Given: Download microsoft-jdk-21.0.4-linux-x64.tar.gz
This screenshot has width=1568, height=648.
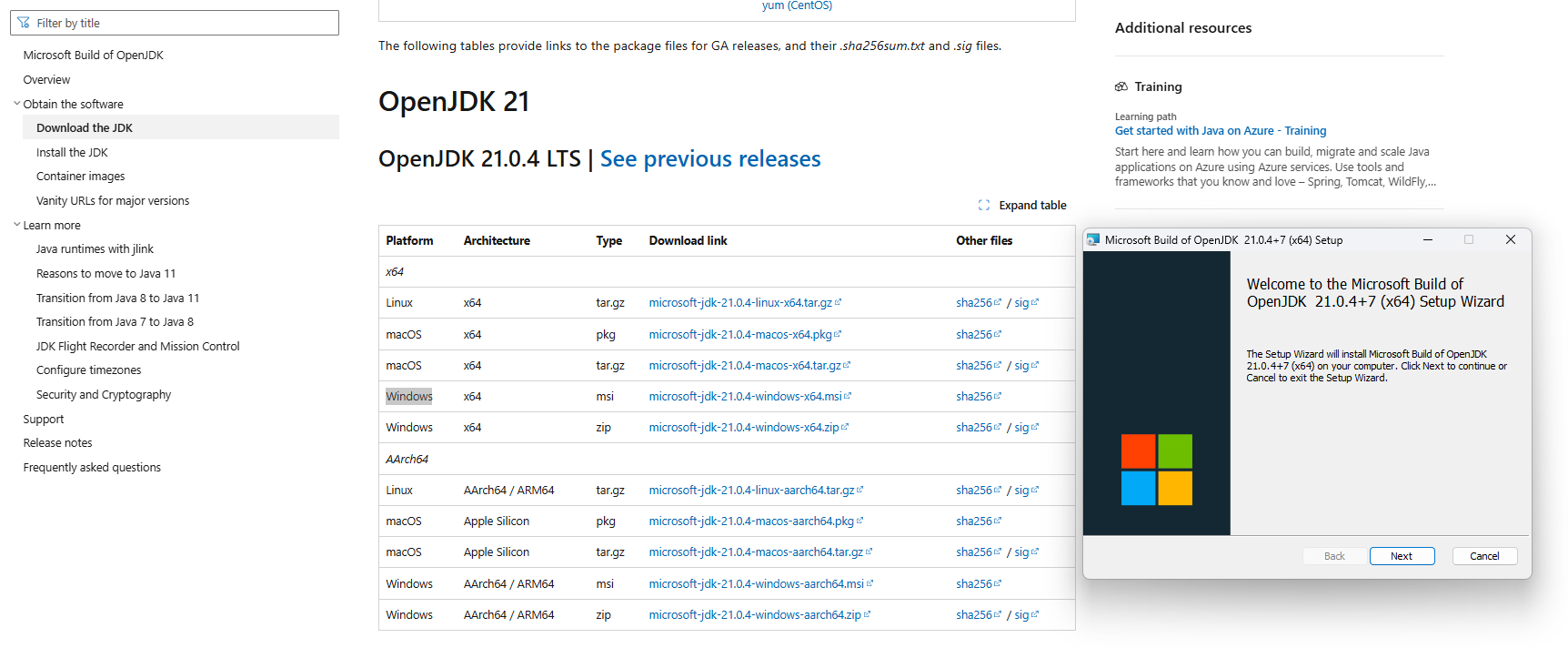Looking at the screenshot, I should (x=745, y=303).
